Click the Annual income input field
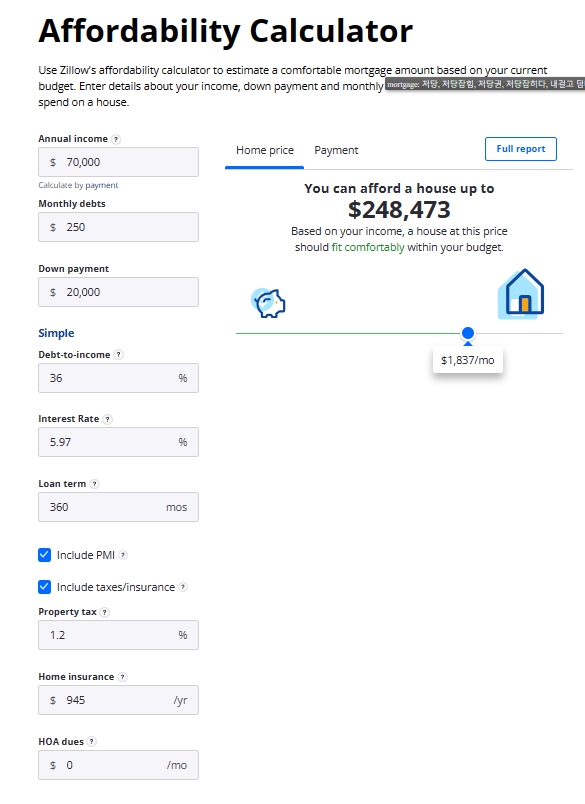This screenshot has width=585, height=804. click(x=118, y=161)
